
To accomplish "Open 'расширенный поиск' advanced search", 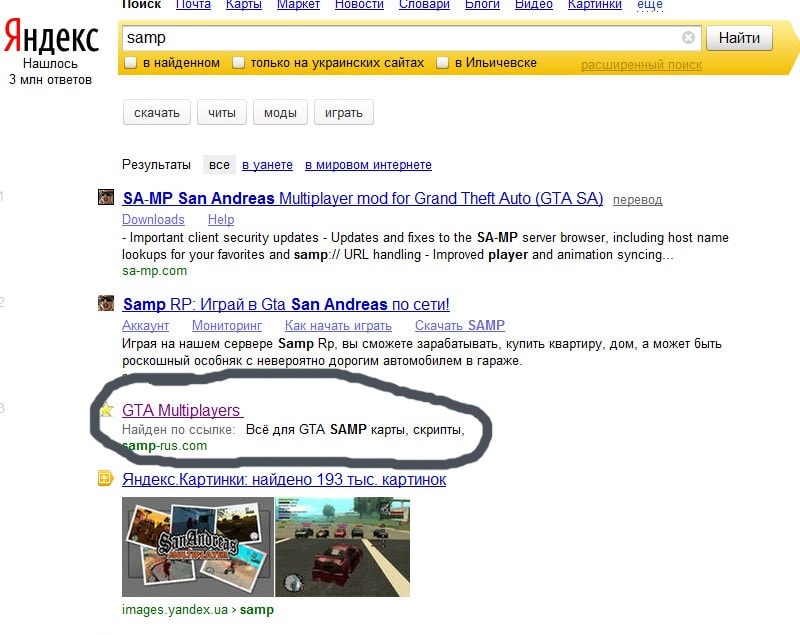I will (x=641, y=65).
